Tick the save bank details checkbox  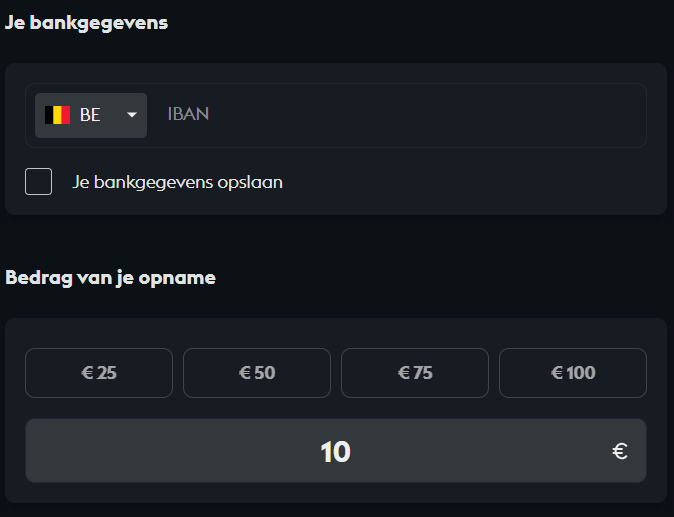(39, 182)
